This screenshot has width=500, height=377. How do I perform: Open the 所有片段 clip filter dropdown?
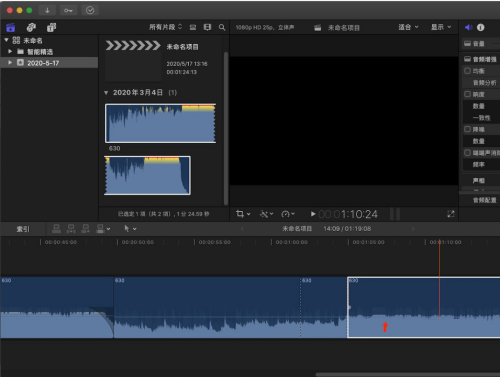coord(166,27)
